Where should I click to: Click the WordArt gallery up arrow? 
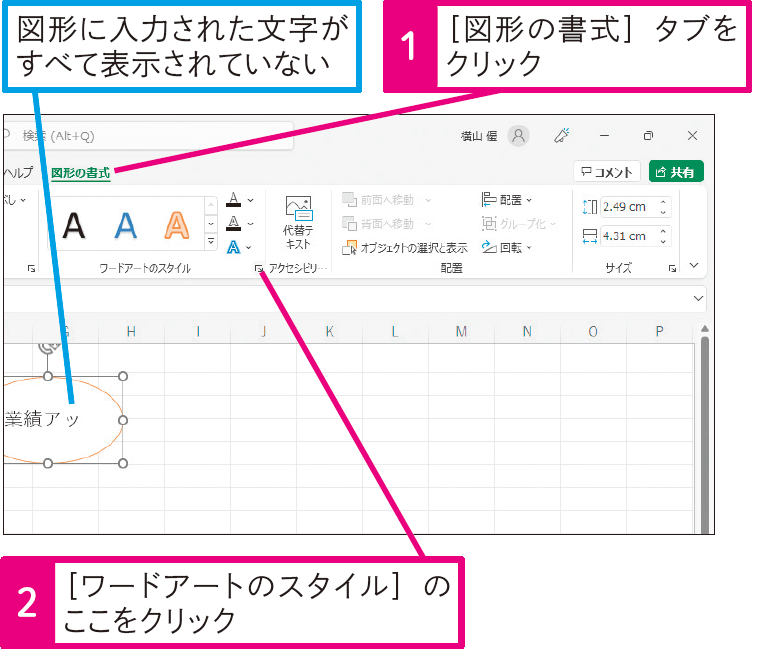(x=211, y=205)
